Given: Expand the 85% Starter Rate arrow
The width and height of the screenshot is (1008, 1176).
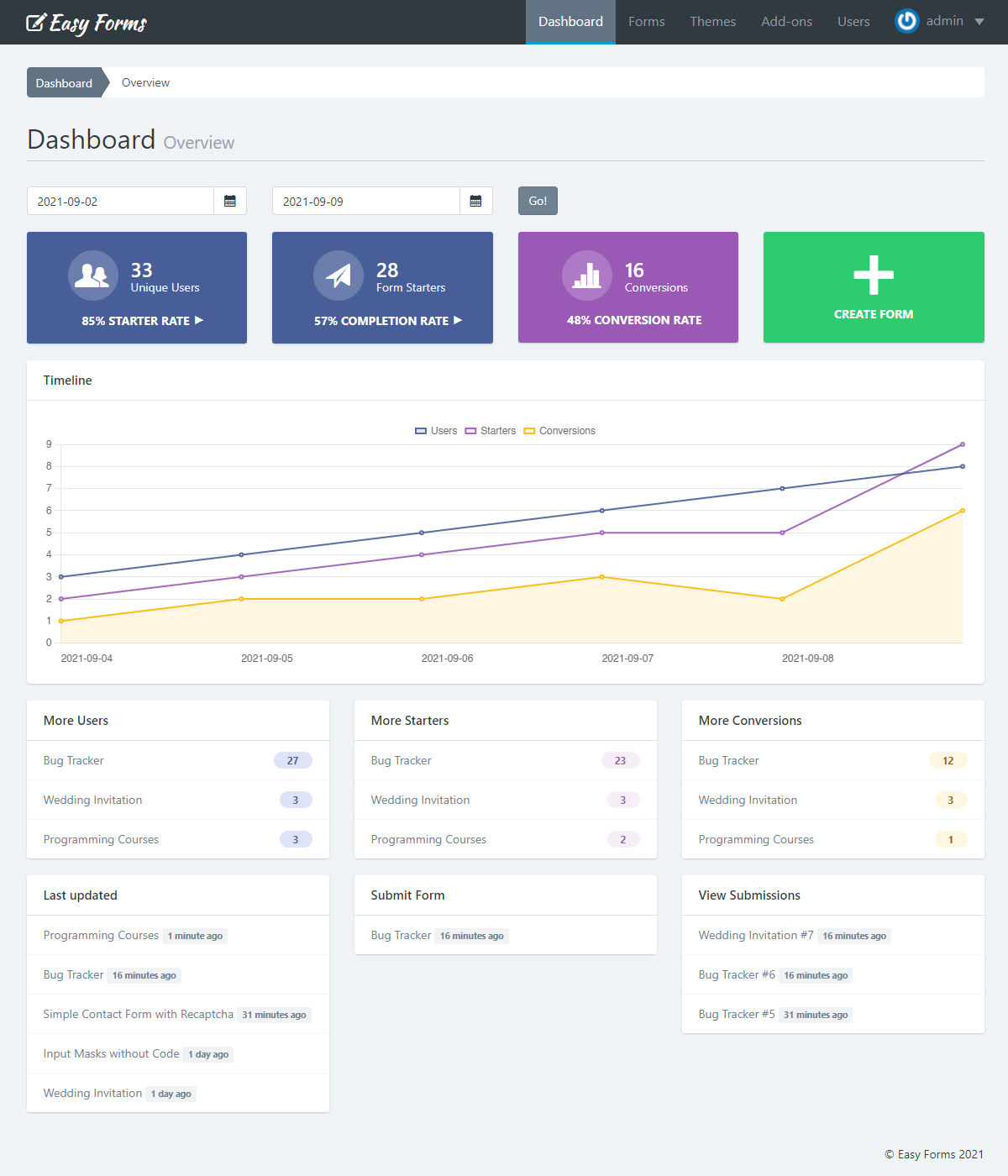Looking at the screenshot, I should (x=199, y=320).
